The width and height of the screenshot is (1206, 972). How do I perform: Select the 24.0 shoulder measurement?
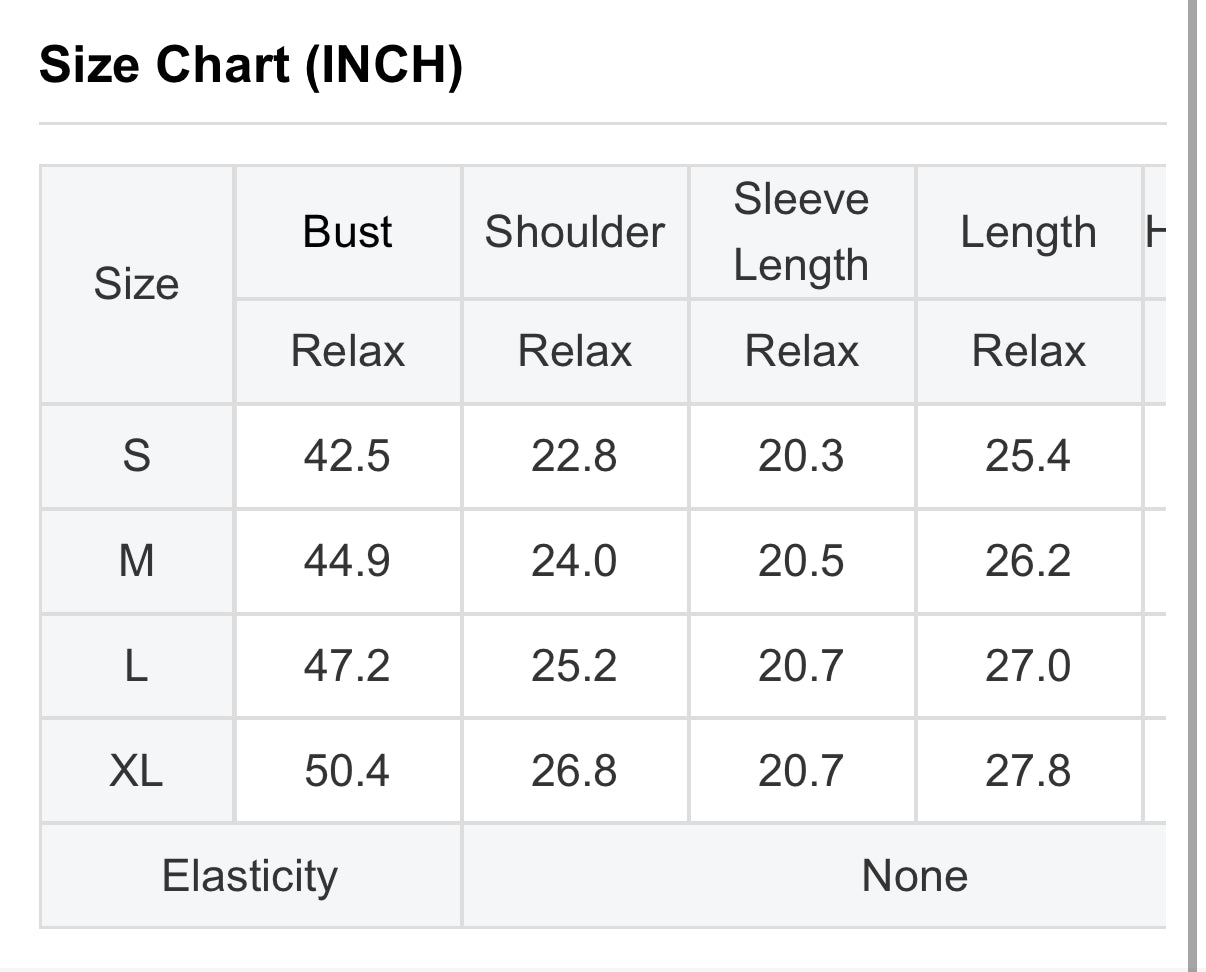pyautogui.click(x=575, y=561)
